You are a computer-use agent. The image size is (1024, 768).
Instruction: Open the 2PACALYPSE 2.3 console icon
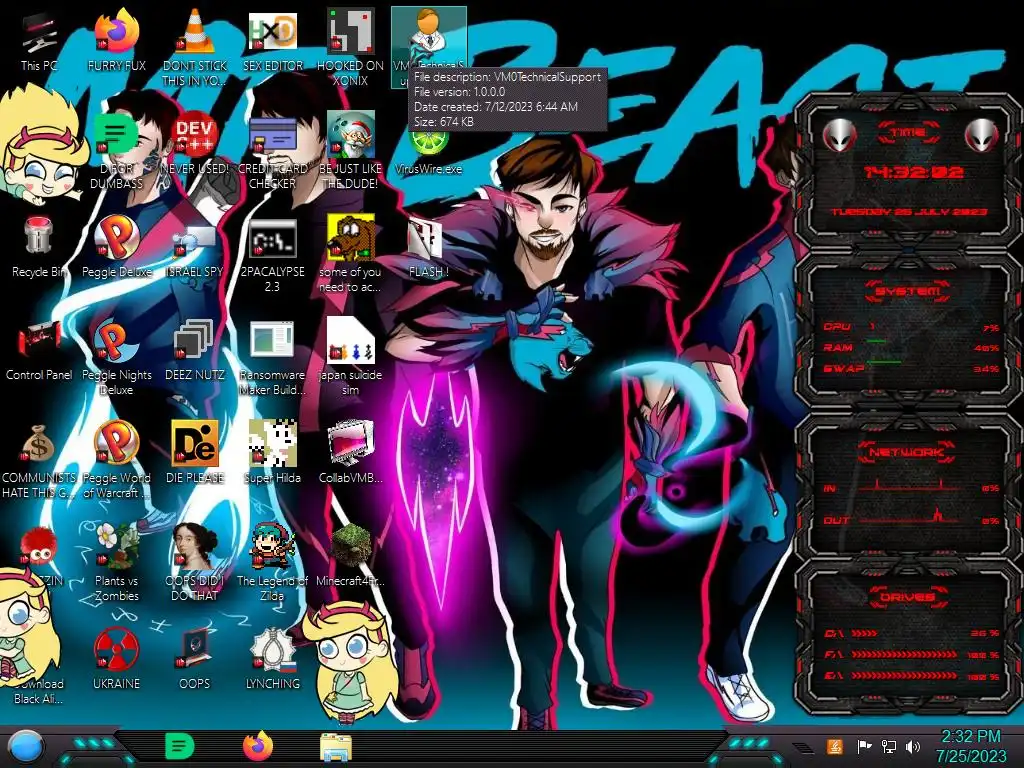point(272,255)
